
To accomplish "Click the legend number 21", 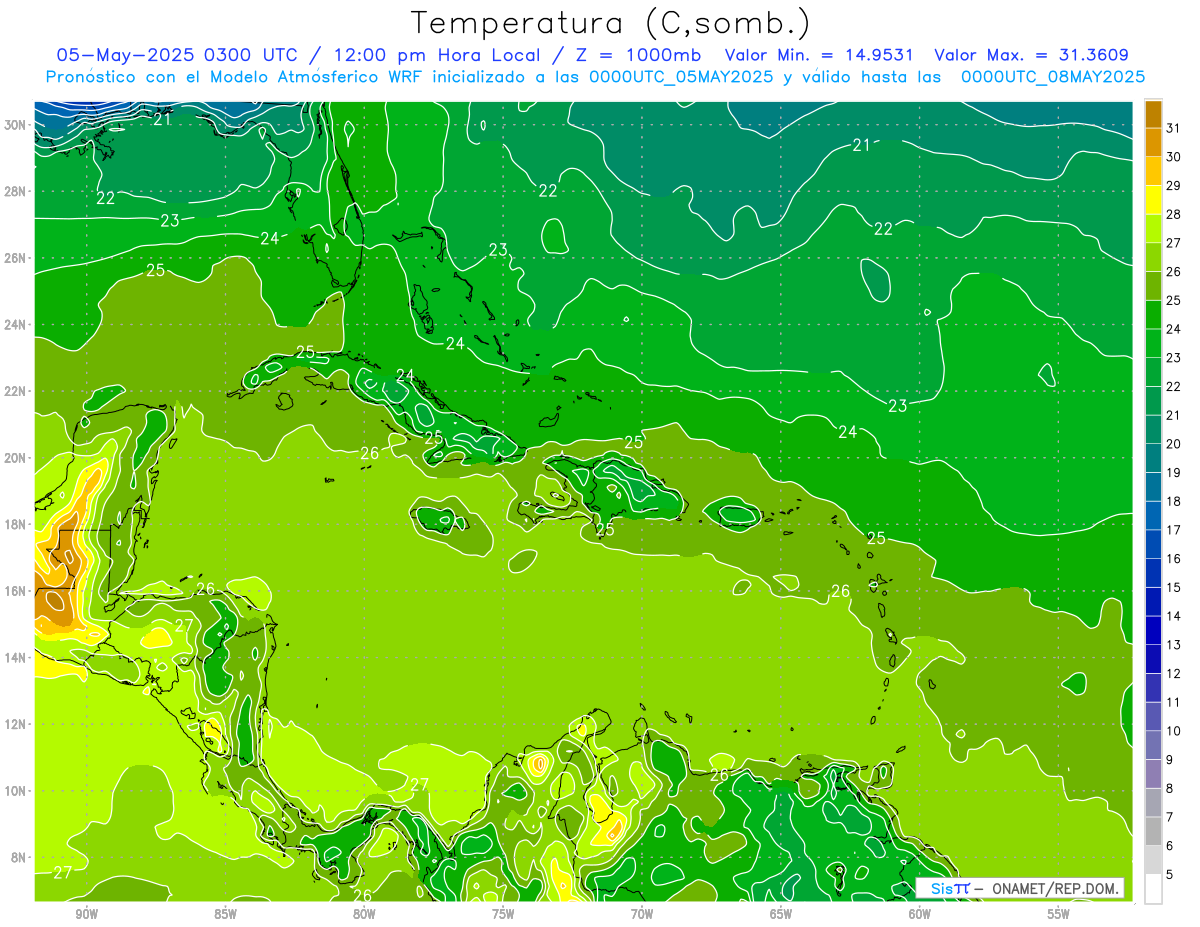I will click(x=1173, y=415).
